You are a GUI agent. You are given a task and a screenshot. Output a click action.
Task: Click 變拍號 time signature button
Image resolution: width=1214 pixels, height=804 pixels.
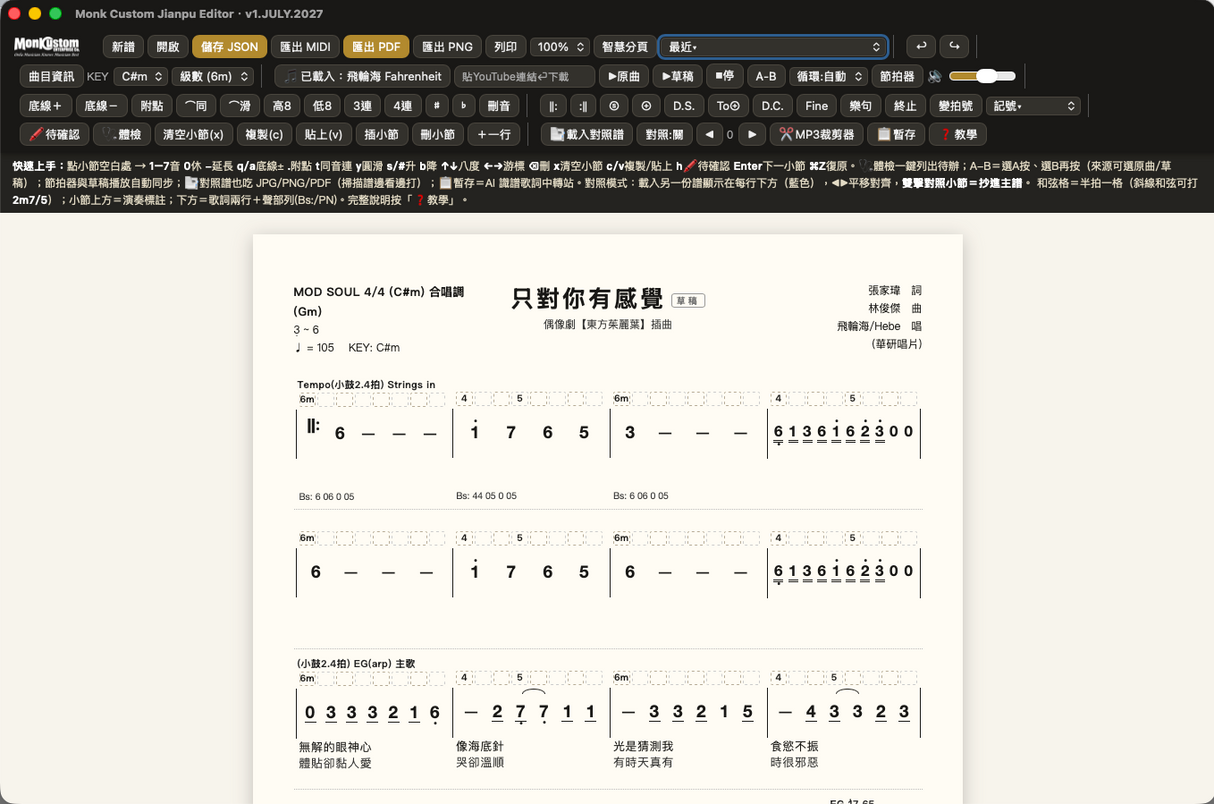pos(954,105)
